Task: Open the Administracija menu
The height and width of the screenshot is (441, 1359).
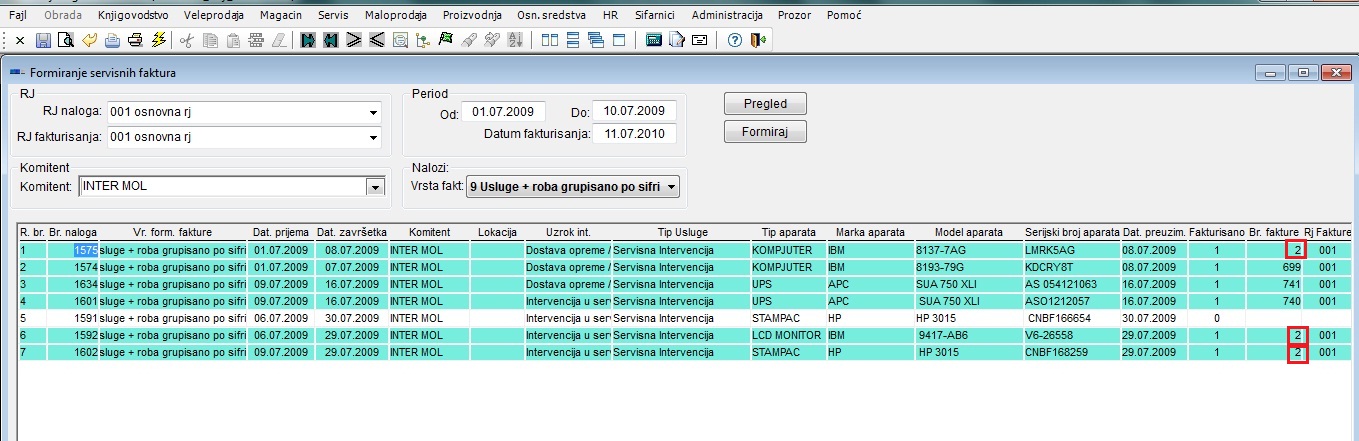Action: click(727, 16)
